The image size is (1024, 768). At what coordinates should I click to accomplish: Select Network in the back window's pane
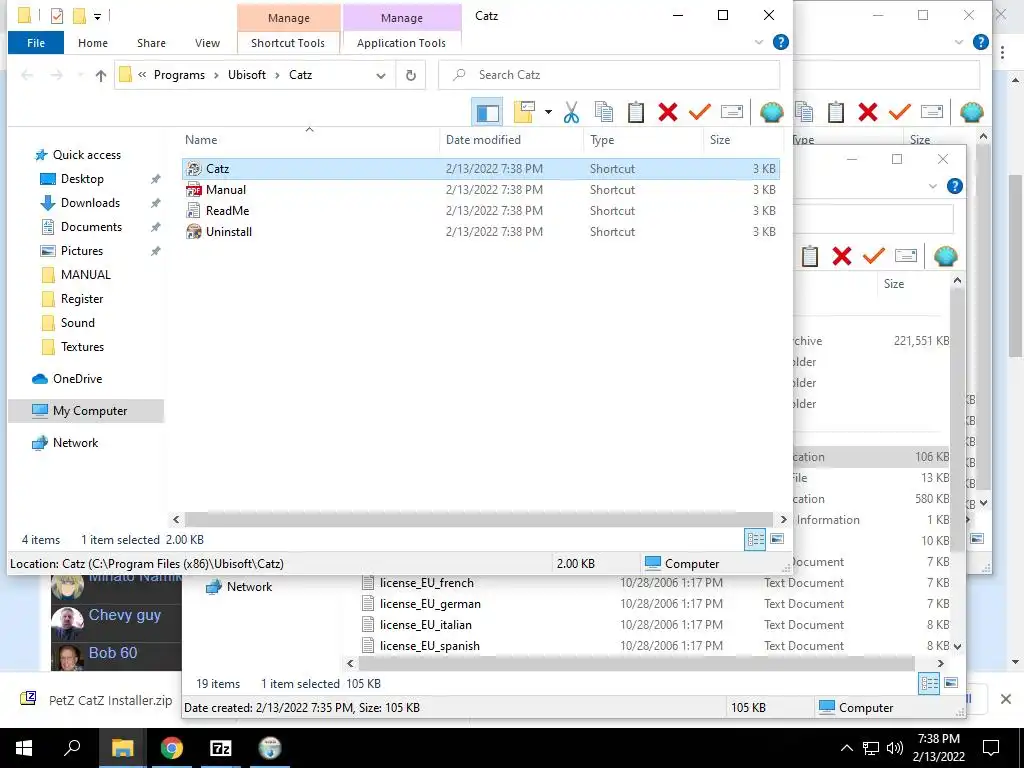[248, 587]
